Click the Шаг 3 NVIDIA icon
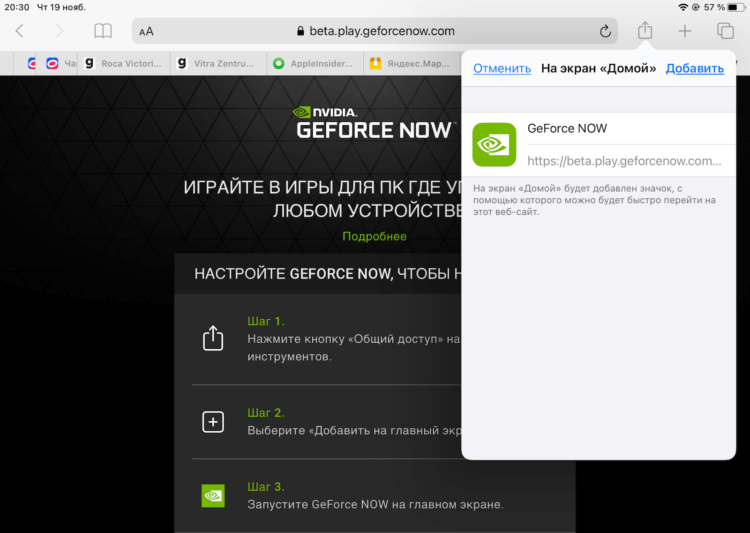The height and width of the screenshot is (533, 750). coord(213,496)
